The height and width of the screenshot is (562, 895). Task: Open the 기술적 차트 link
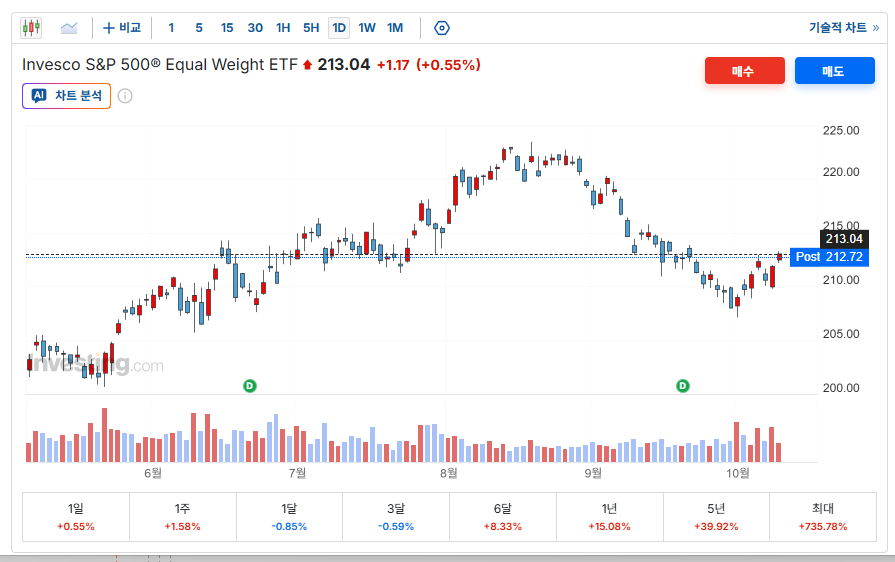844,27
